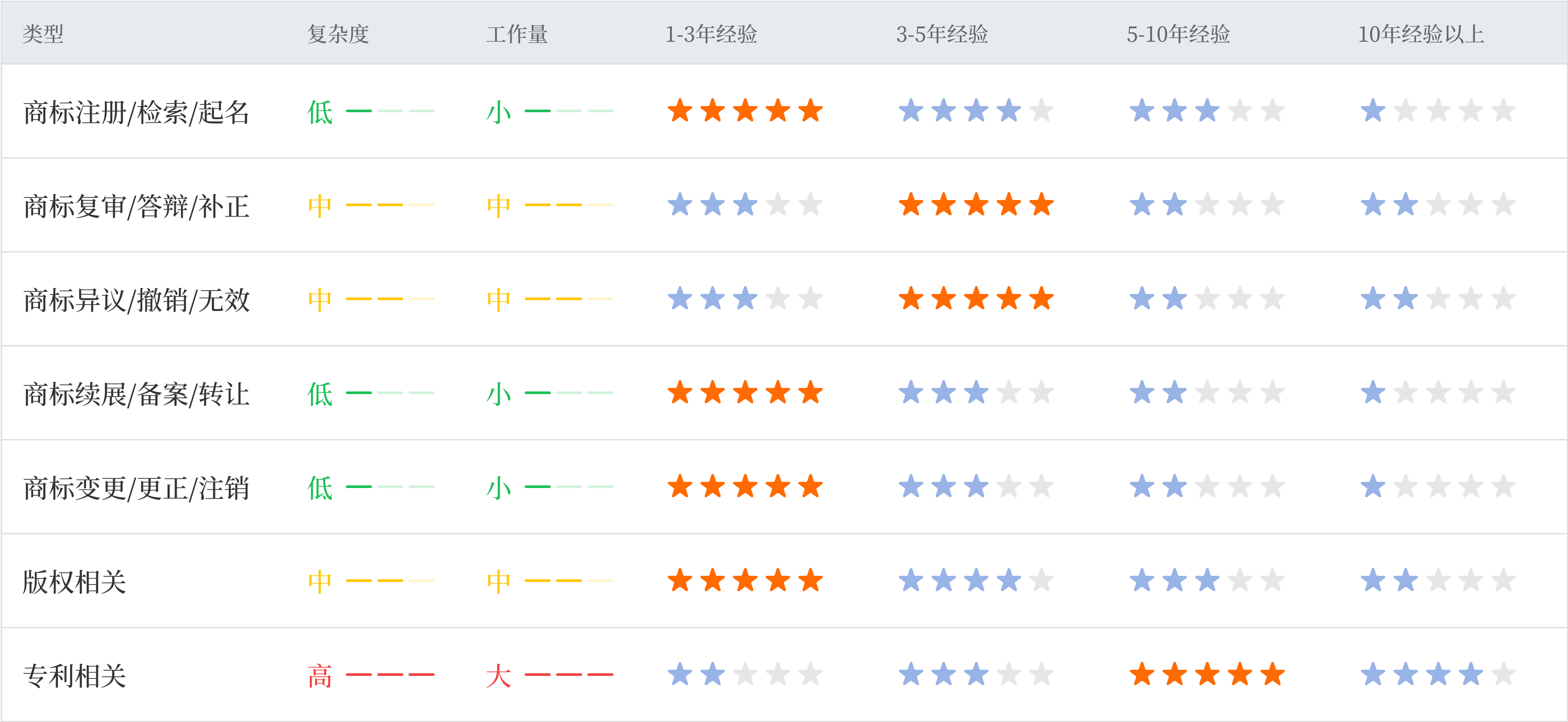Image resolution: width=1568 pixels, height=722 pixels.
Task: Click gray fifth star, 10年经验以上, 商标变更/更正/注销 row
Action: pyautogui.click(x=1504, y=487)
